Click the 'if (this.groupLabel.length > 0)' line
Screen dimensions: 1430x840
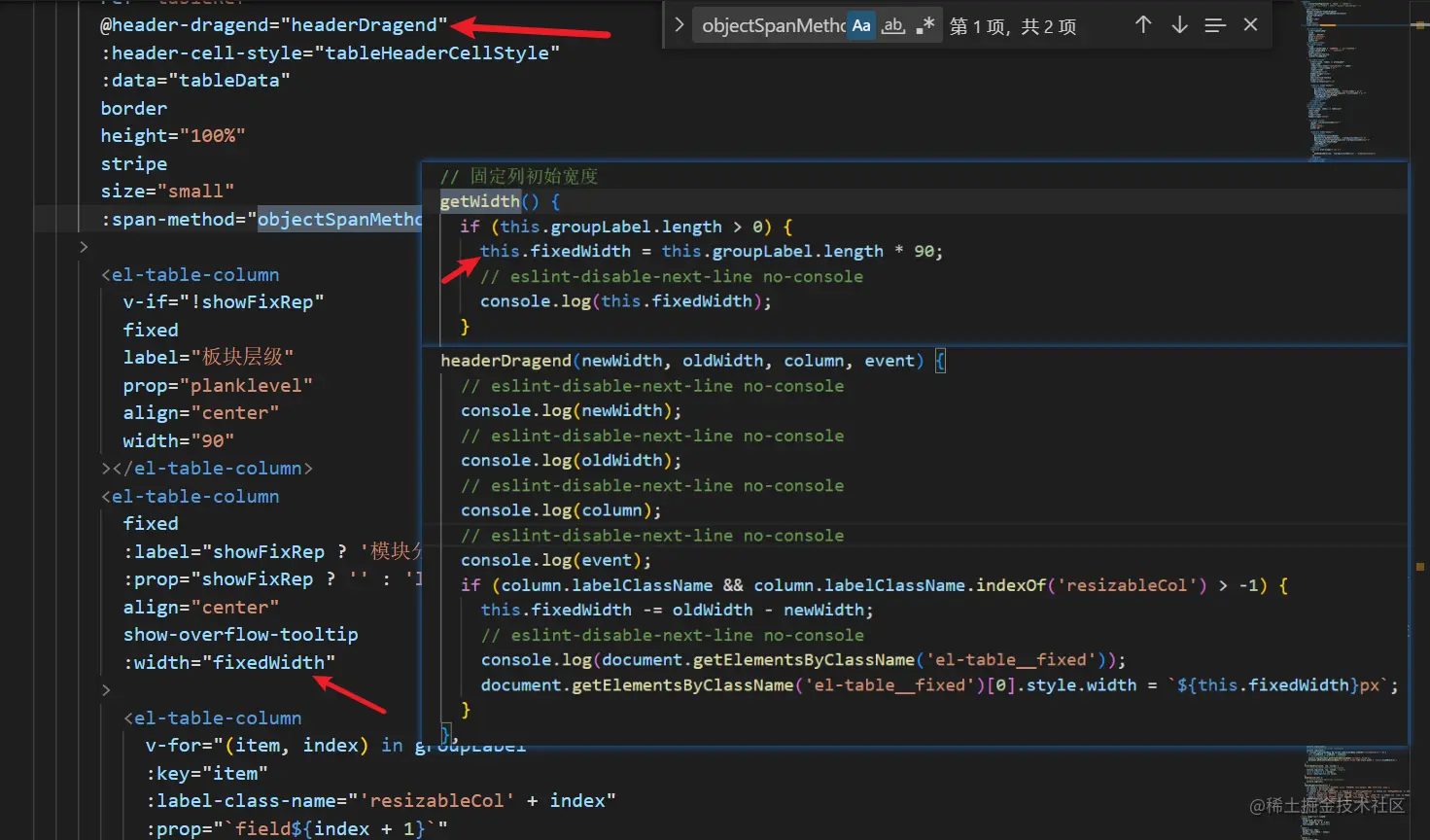click(626, 227)
